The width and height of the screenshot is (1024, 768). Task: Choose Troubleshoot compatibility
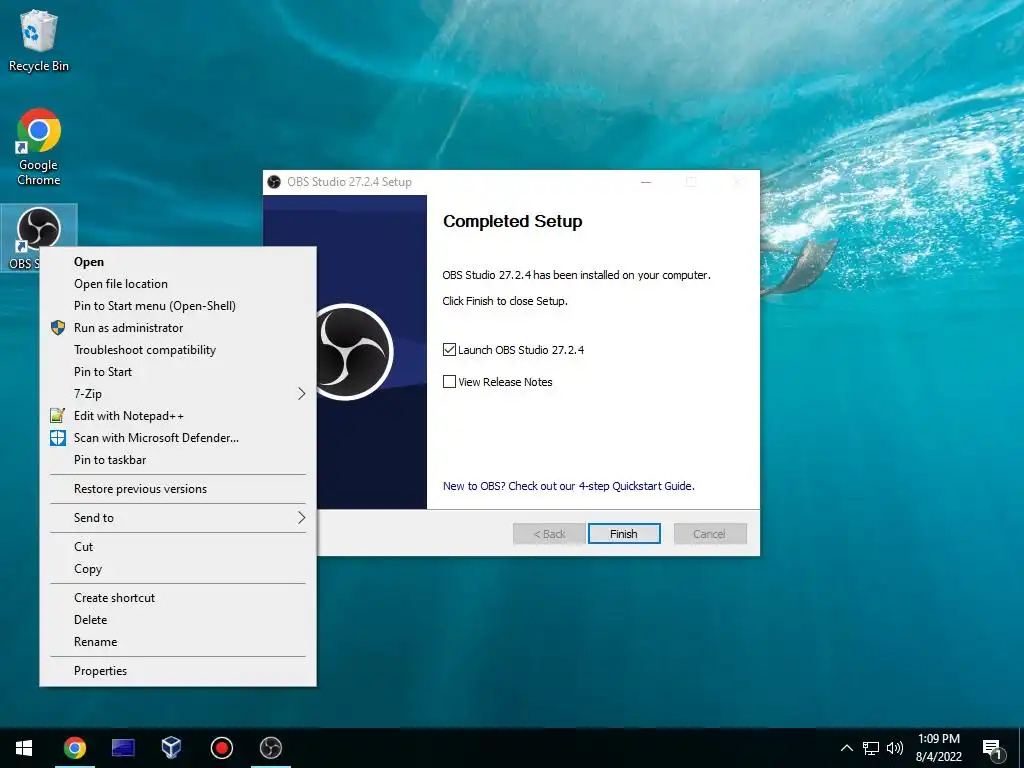(x=178, y=350)
